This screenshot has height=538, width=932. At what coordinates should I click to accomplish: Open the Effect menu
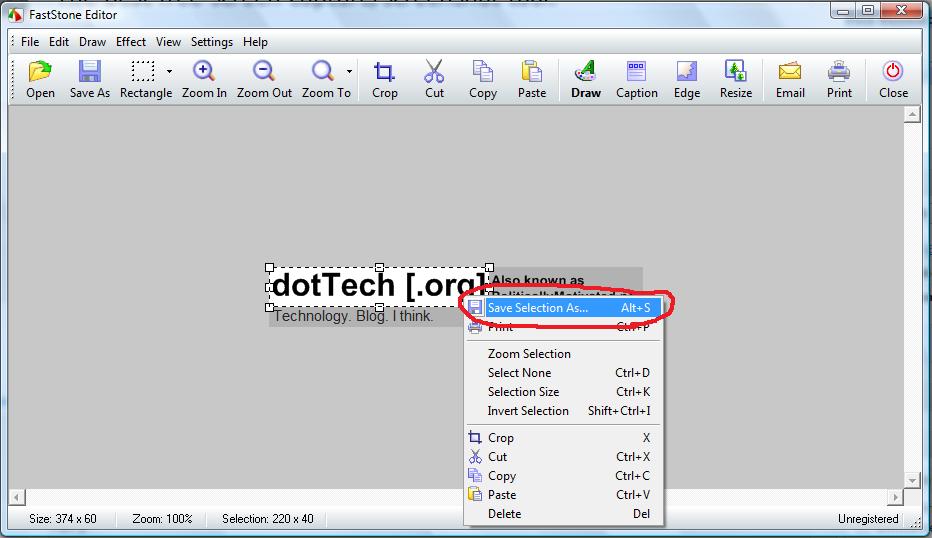(x=131, y=42)
